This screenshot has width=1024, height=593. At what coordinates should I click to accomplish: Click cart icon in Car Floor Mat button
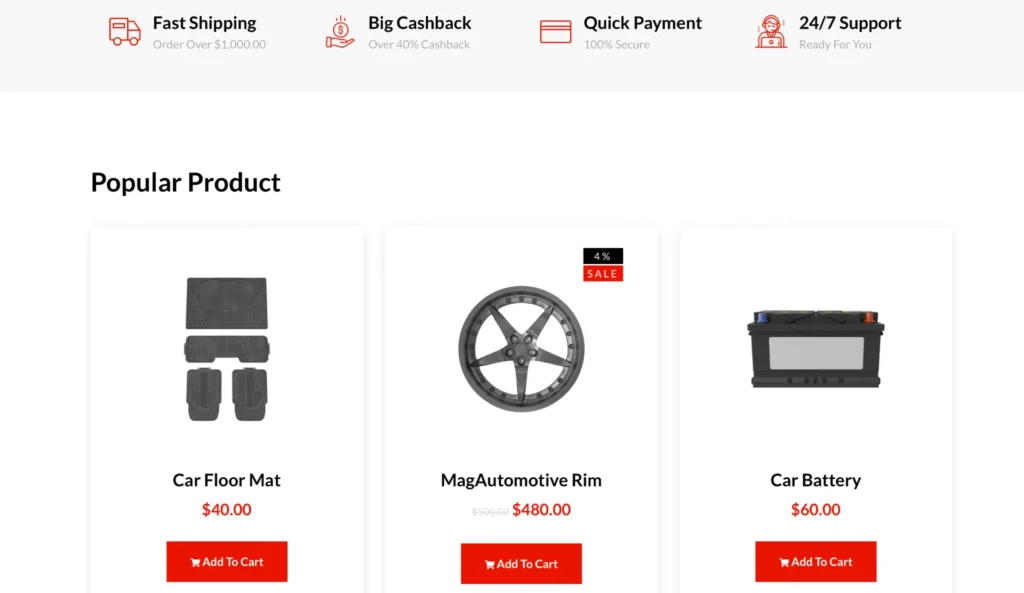(195, 562)
